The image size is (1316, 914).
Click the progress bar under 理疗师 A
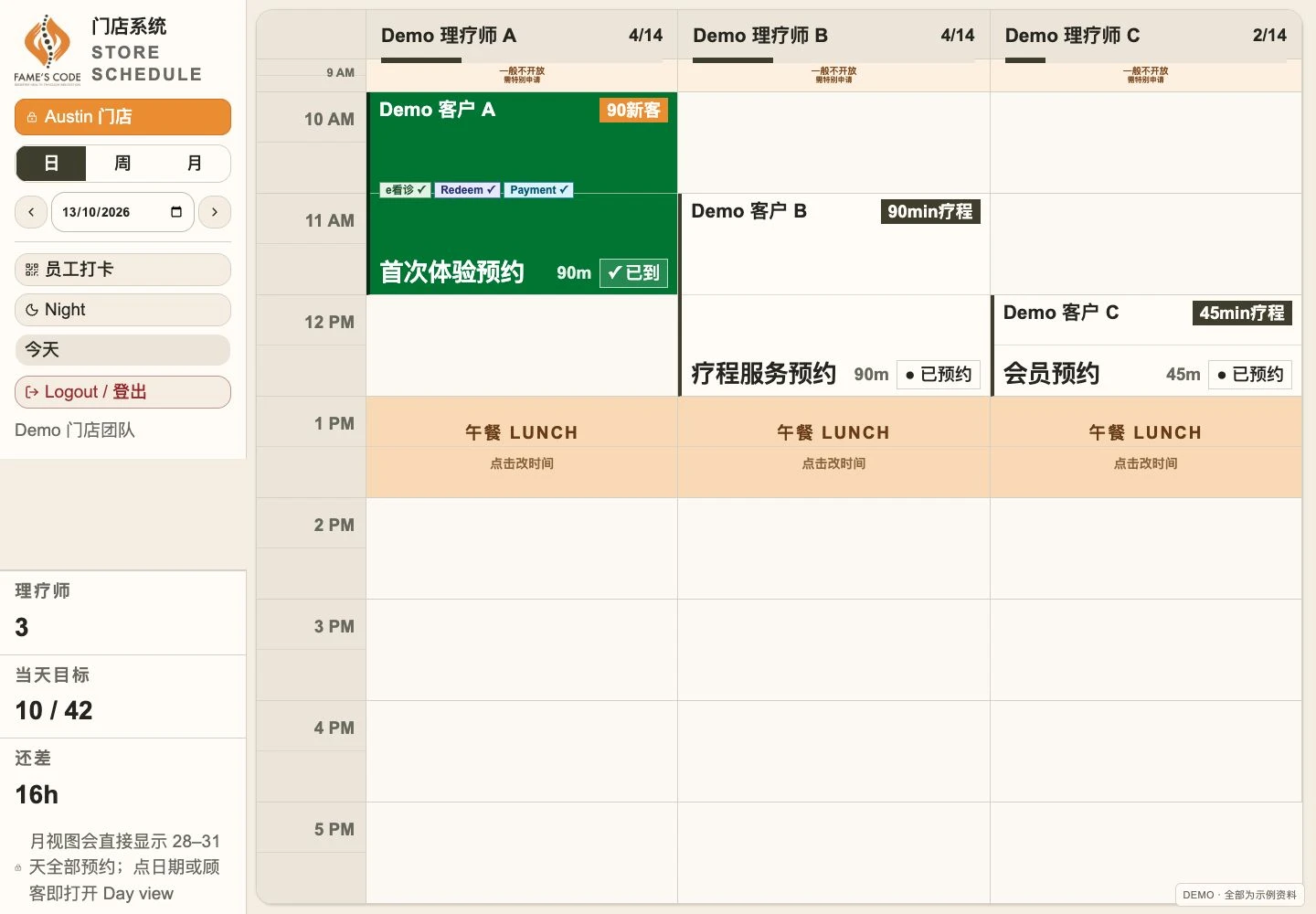tap(522, 60)
